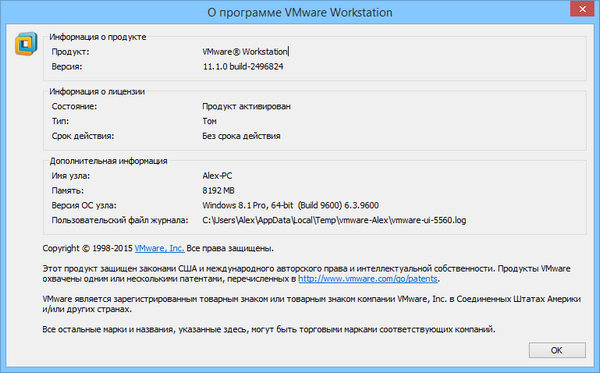Screen dimensions: 600x373
Task: Click the dialog title 'О программе VMware Workstation'
Action: (x=300, y=13)
